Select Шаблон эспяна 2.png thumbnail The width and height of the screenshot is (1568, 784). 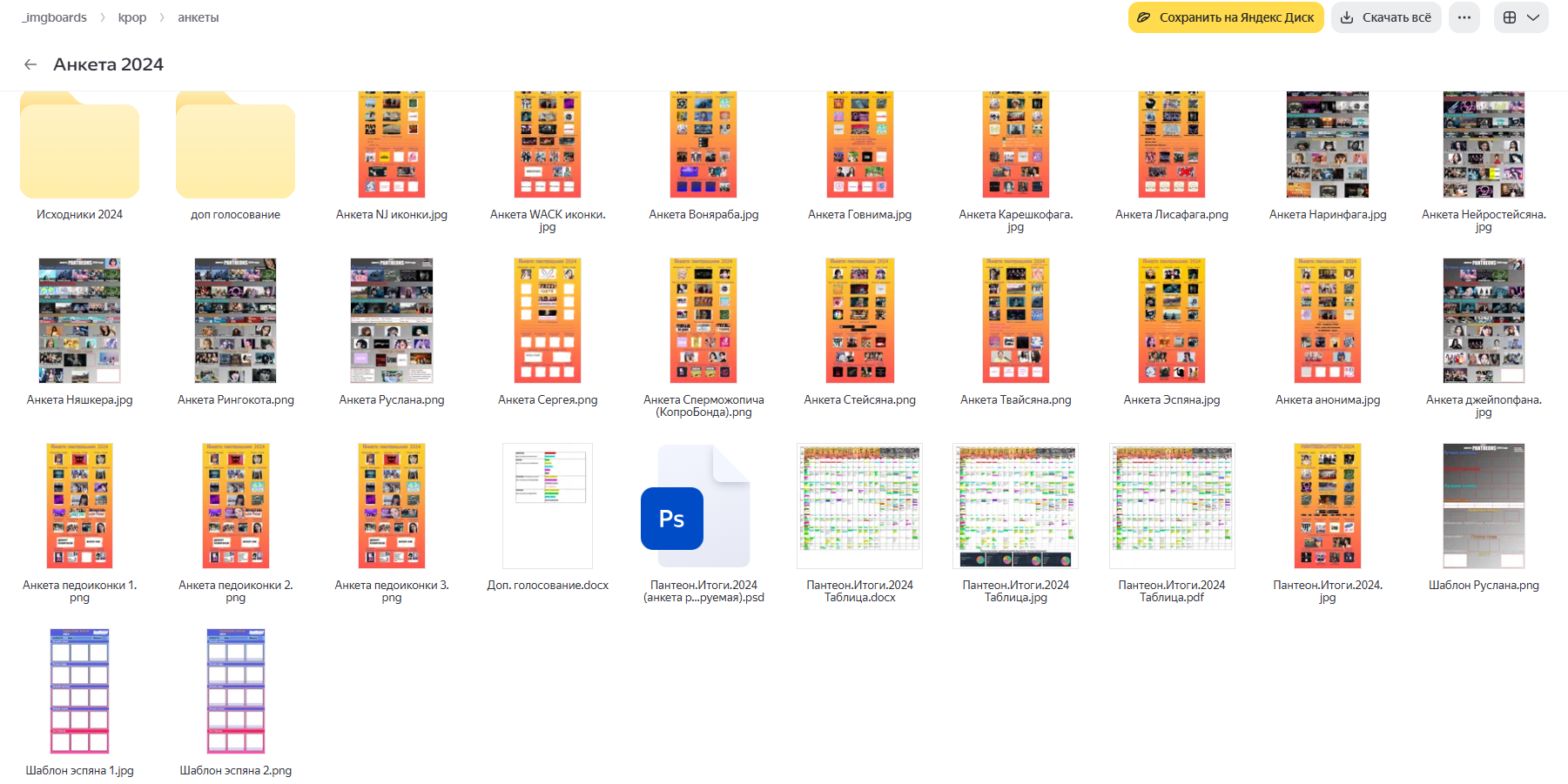point(235,691)
